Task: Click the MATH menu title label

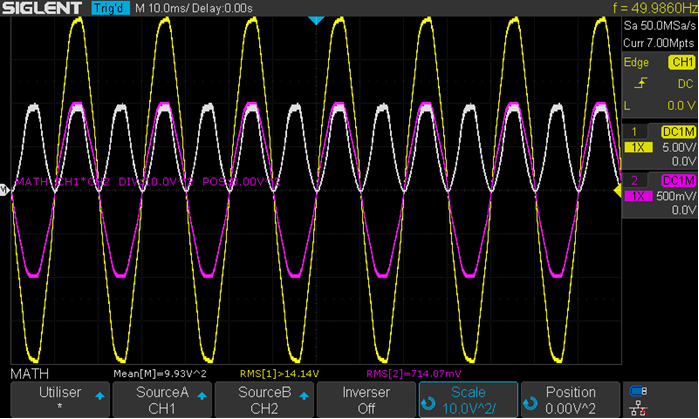Action: click(29, 374)
